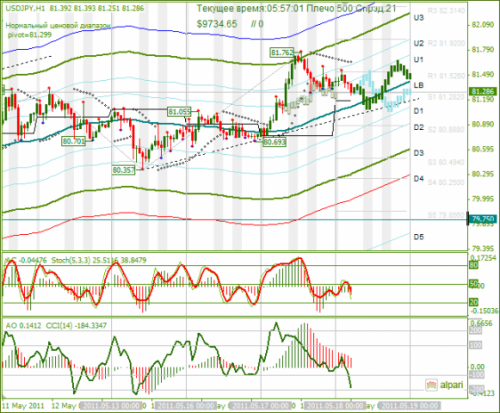The width and height of the screenshot is (500, 413).
Task: Click the D4 band label
Action: coord(419,179)
